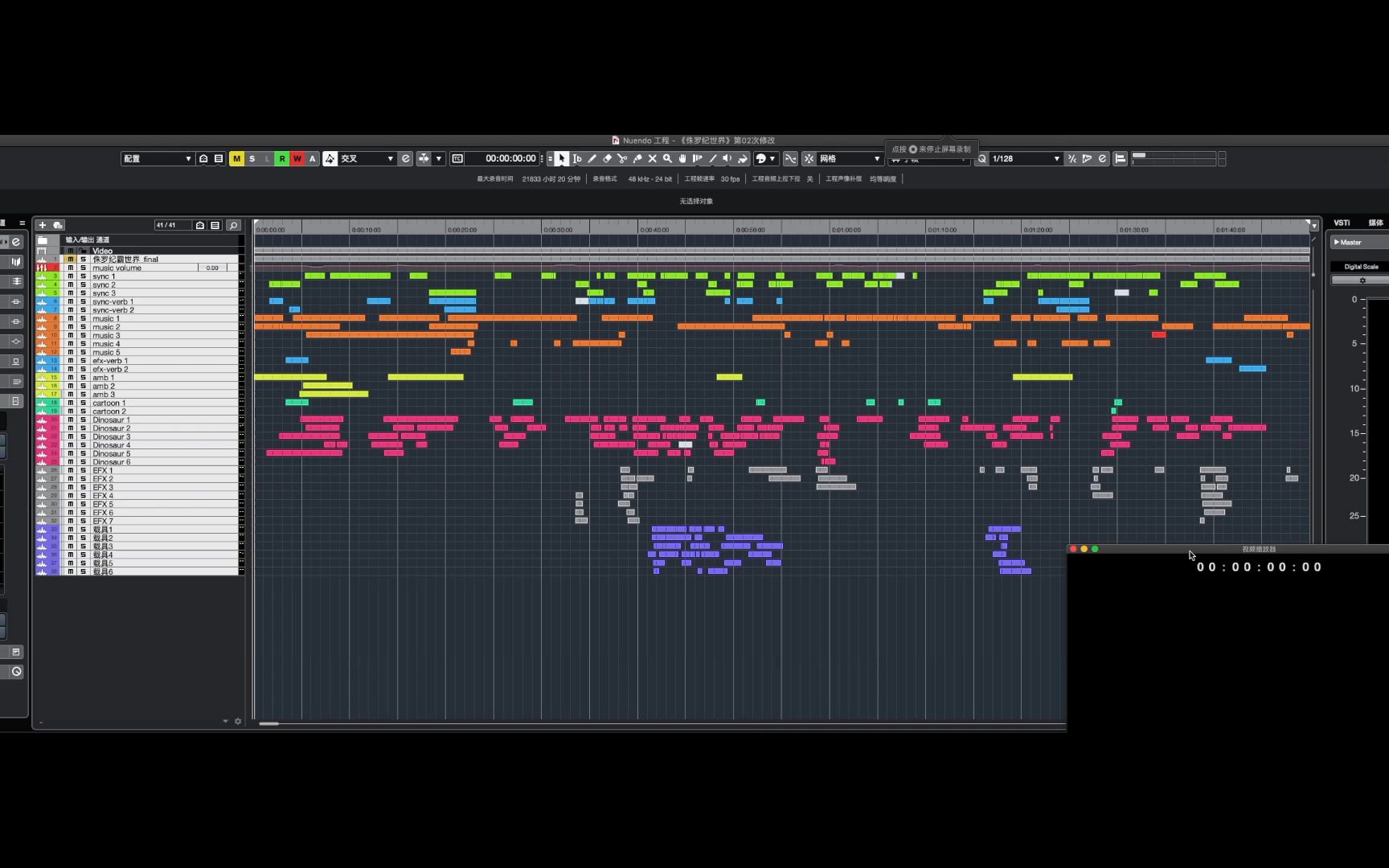Click the 41 / 41 track count field
This screenshot has width=1389, height=868.
(x=172, y=225)
